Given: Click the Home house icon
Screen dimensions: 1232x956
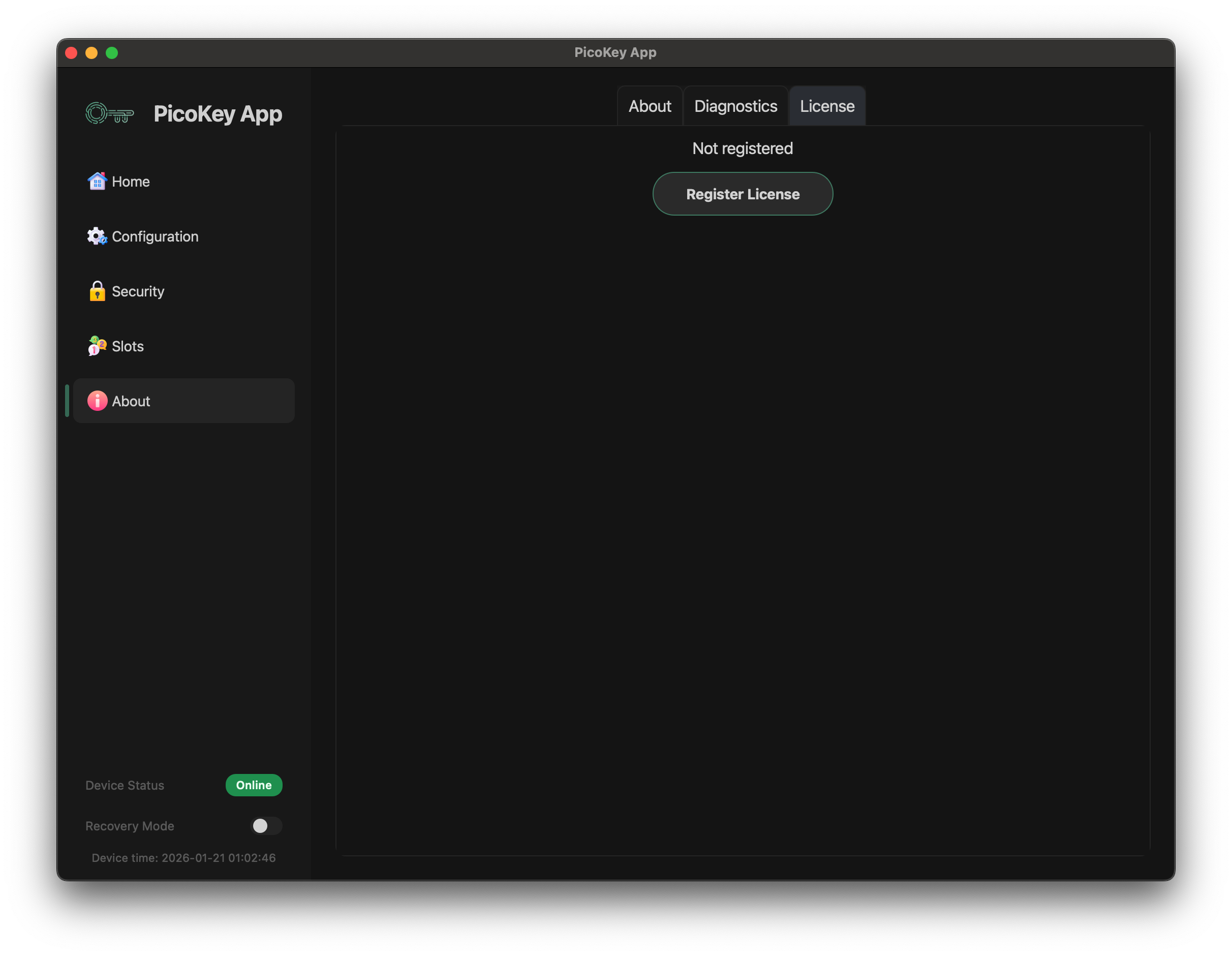Looking at the screenshot, I should point(97,181).
